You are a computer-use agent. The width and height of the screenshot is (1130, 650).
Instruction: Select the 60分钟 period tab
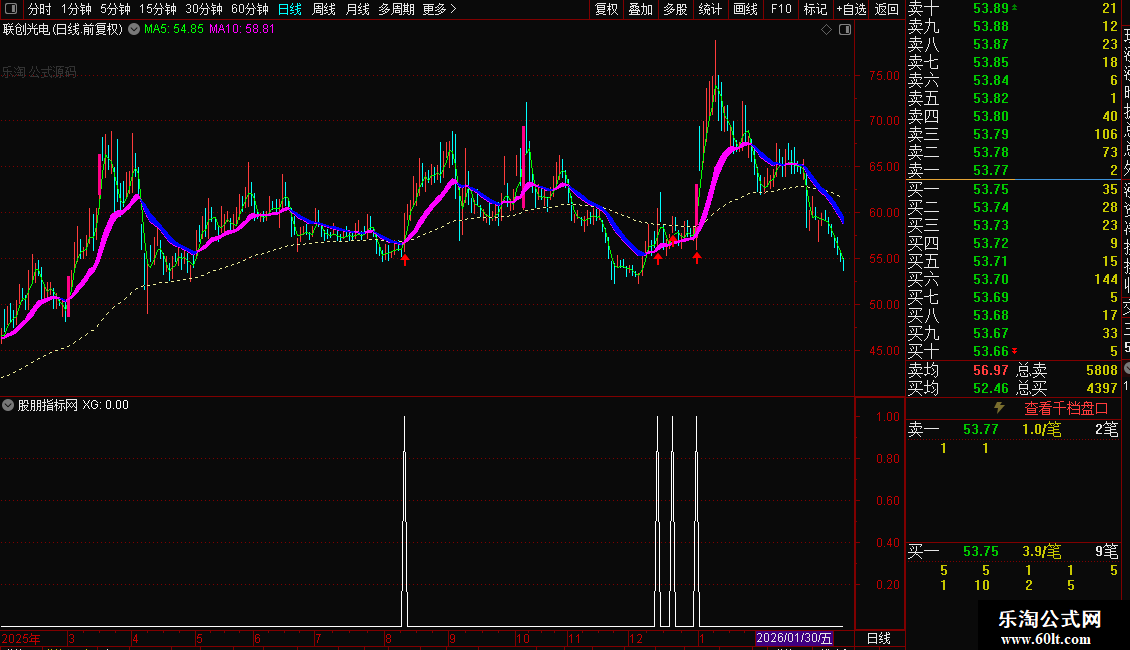(x=250, y=9)
